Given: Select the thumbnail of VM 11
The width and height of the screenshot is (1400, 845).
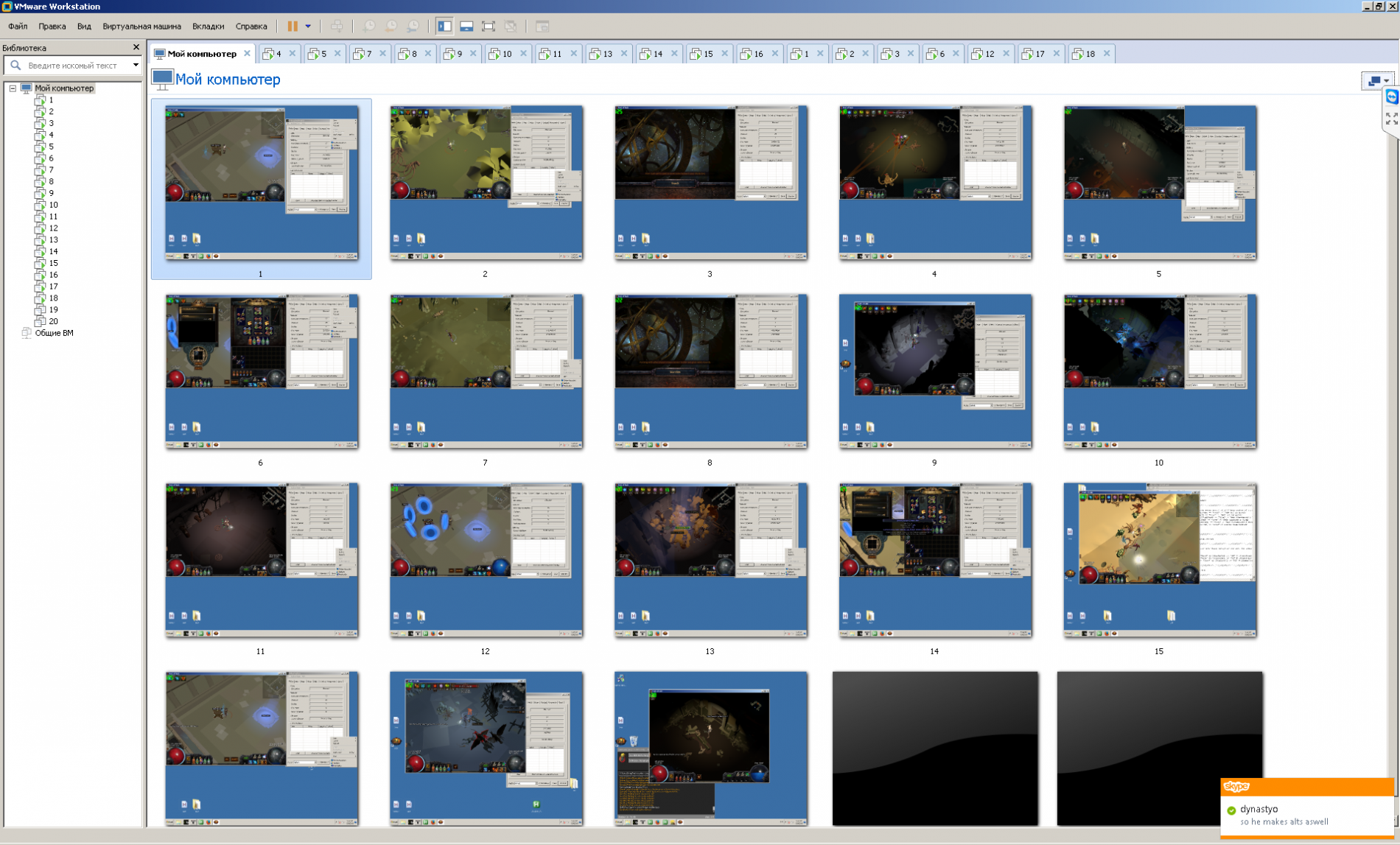Looking at the screenshot, I should pos(262,560).
